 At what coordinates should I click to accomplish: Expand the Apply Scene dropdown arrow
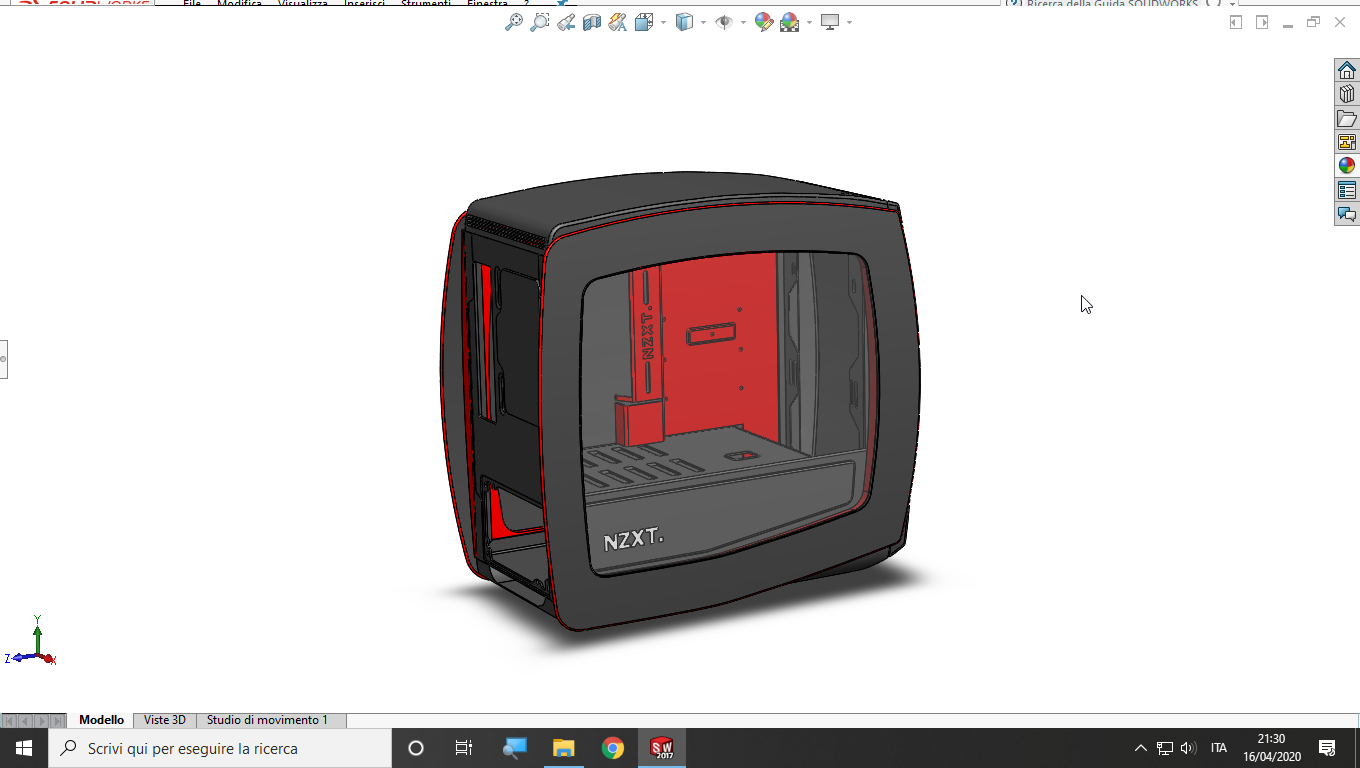(x=809, y=22)
